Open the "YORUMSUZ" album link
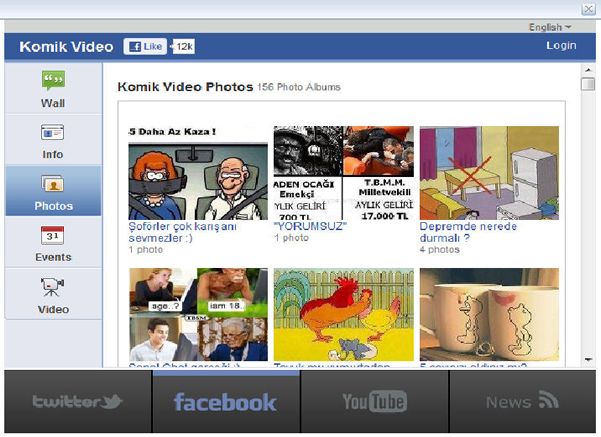This screenshot has width=601, height=437. tap(310, 226)
